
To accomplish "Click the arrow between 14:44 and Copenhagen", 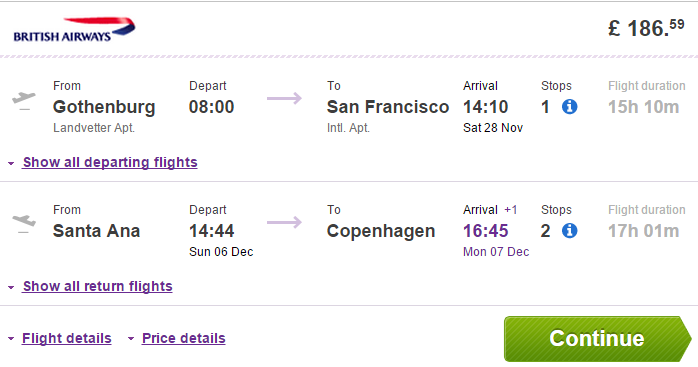I will (x=284, y=222).
